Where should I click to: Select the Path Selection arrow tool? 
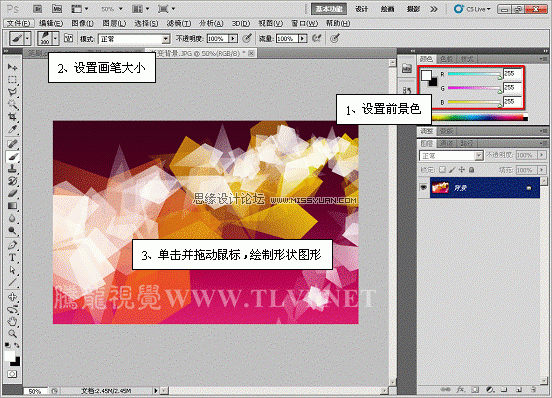[x=12, y=270]
